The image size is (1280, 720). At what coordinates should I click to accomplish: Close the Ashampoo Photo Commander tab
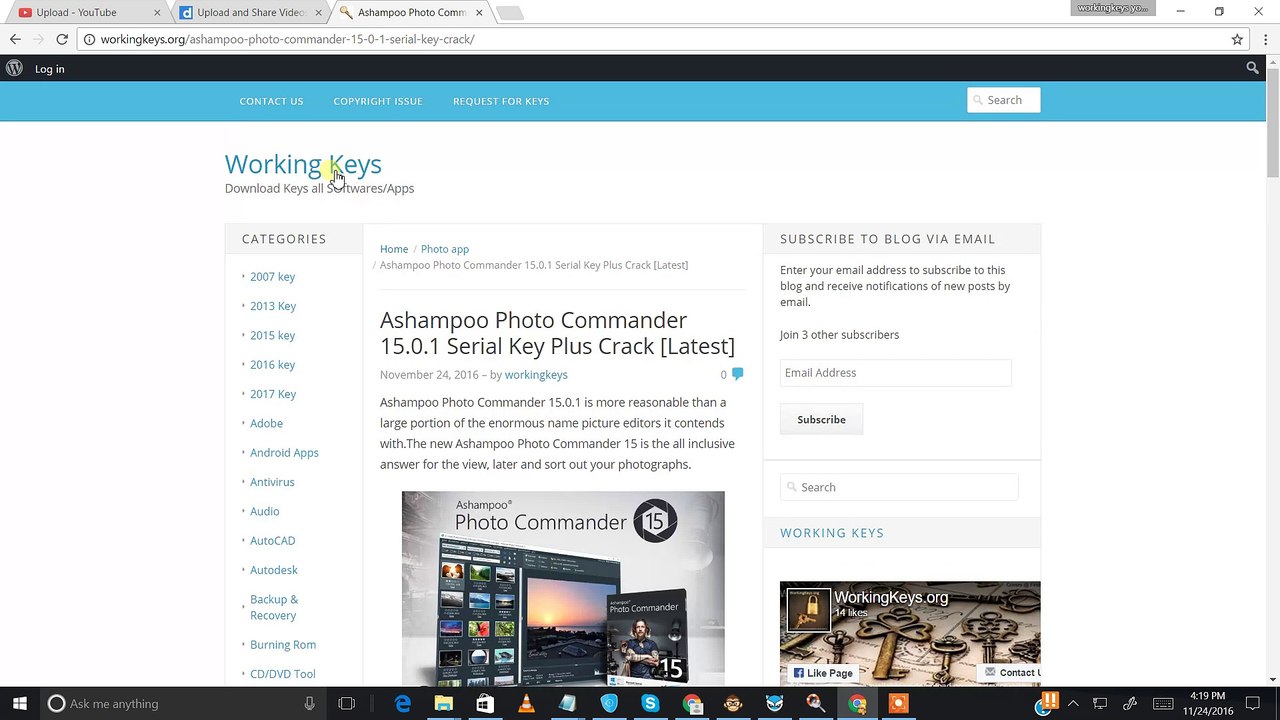point(479,13)
